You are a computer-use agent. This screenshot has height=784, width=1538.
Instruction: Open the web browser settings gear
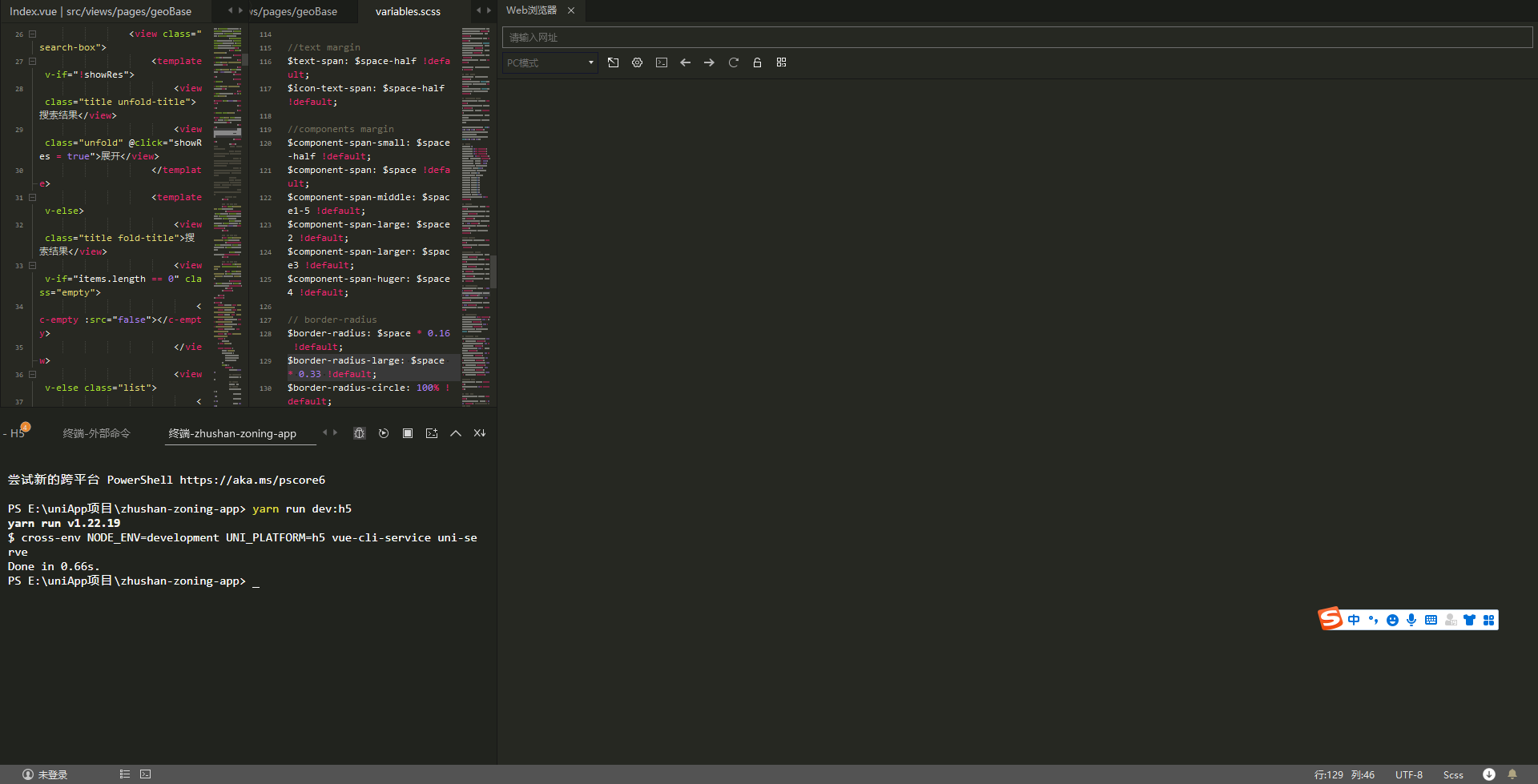click(637, 62)
